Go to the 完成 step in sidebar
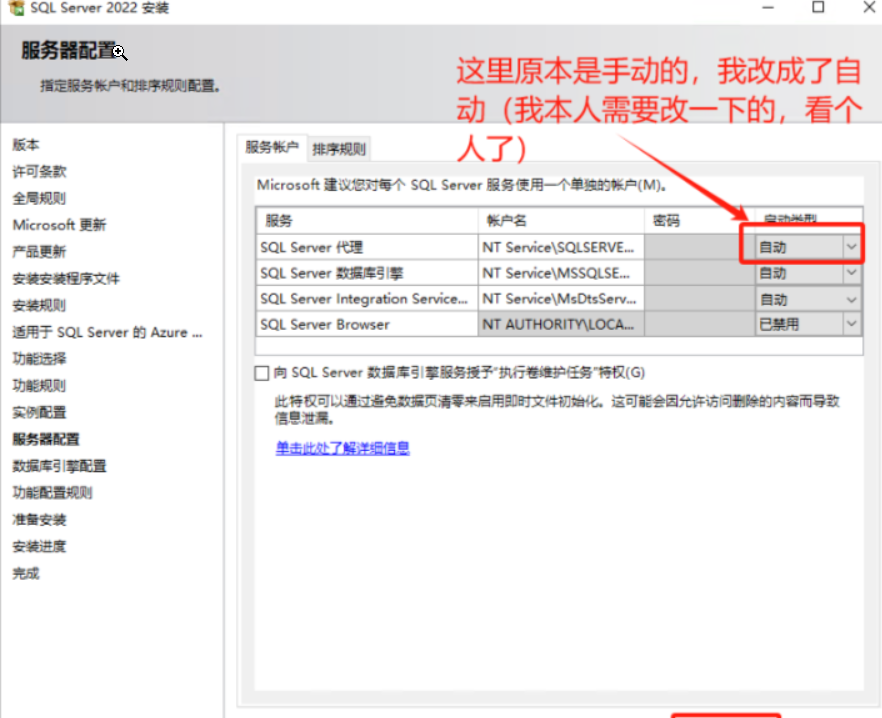882x718 pixels. tap(26, 573)
